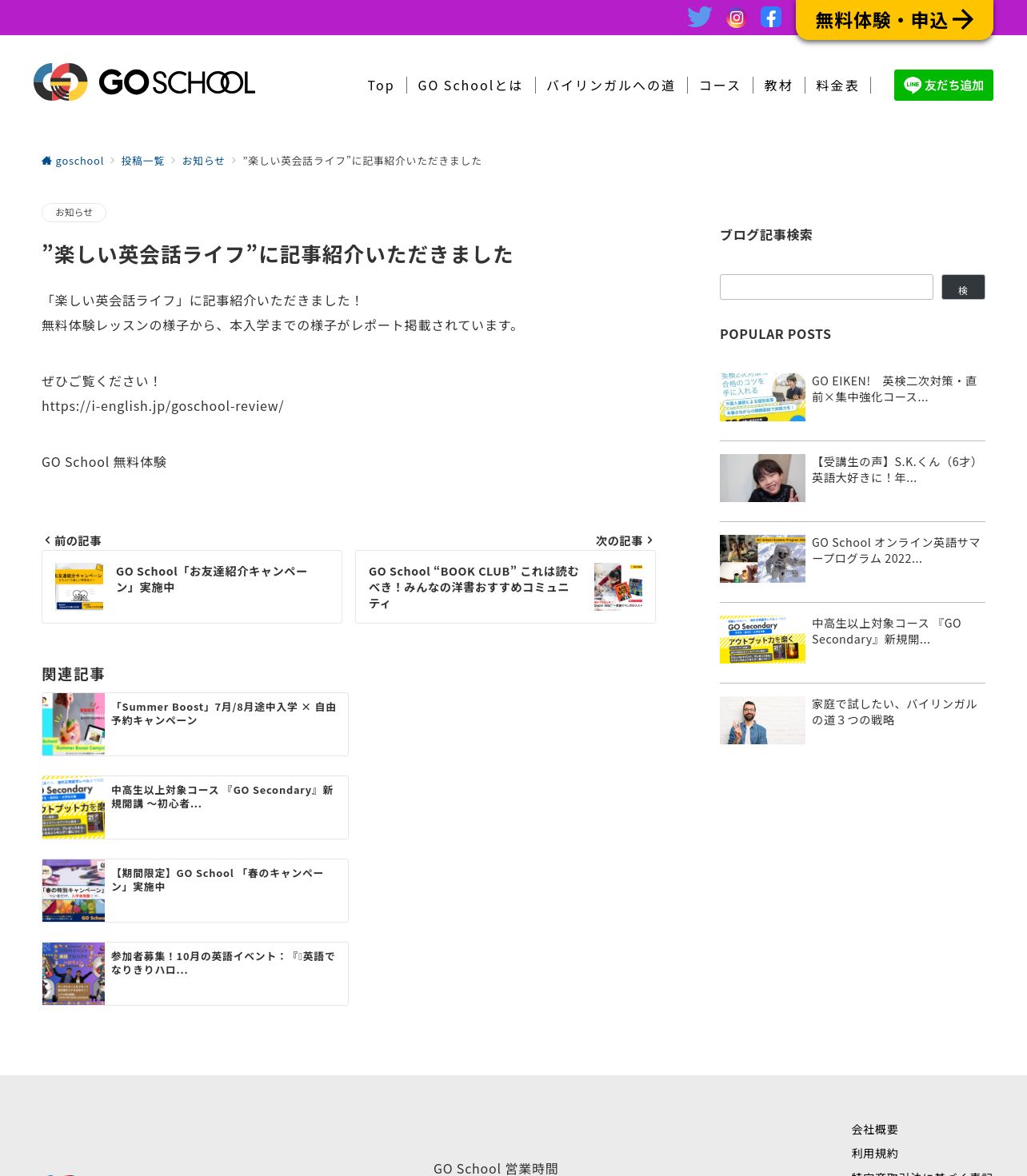Click the GO EIKEN thumbnail image
The height and width of the screenshot is (1176, 1027).
pyautogui.click(x=762, y=397)
